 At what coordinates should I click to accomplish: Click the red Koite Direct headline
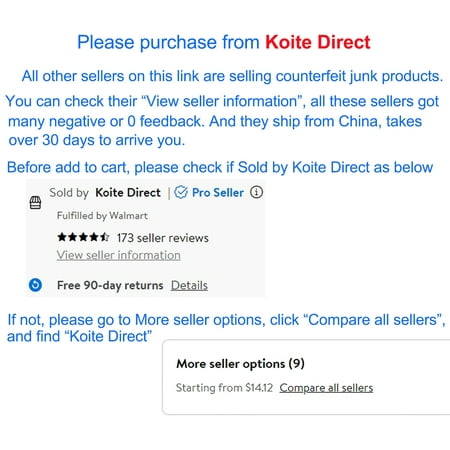318,42
